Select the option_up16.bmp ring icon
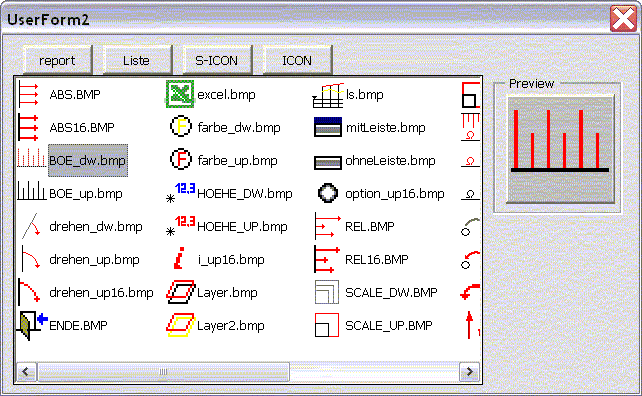 click(328, 193)
